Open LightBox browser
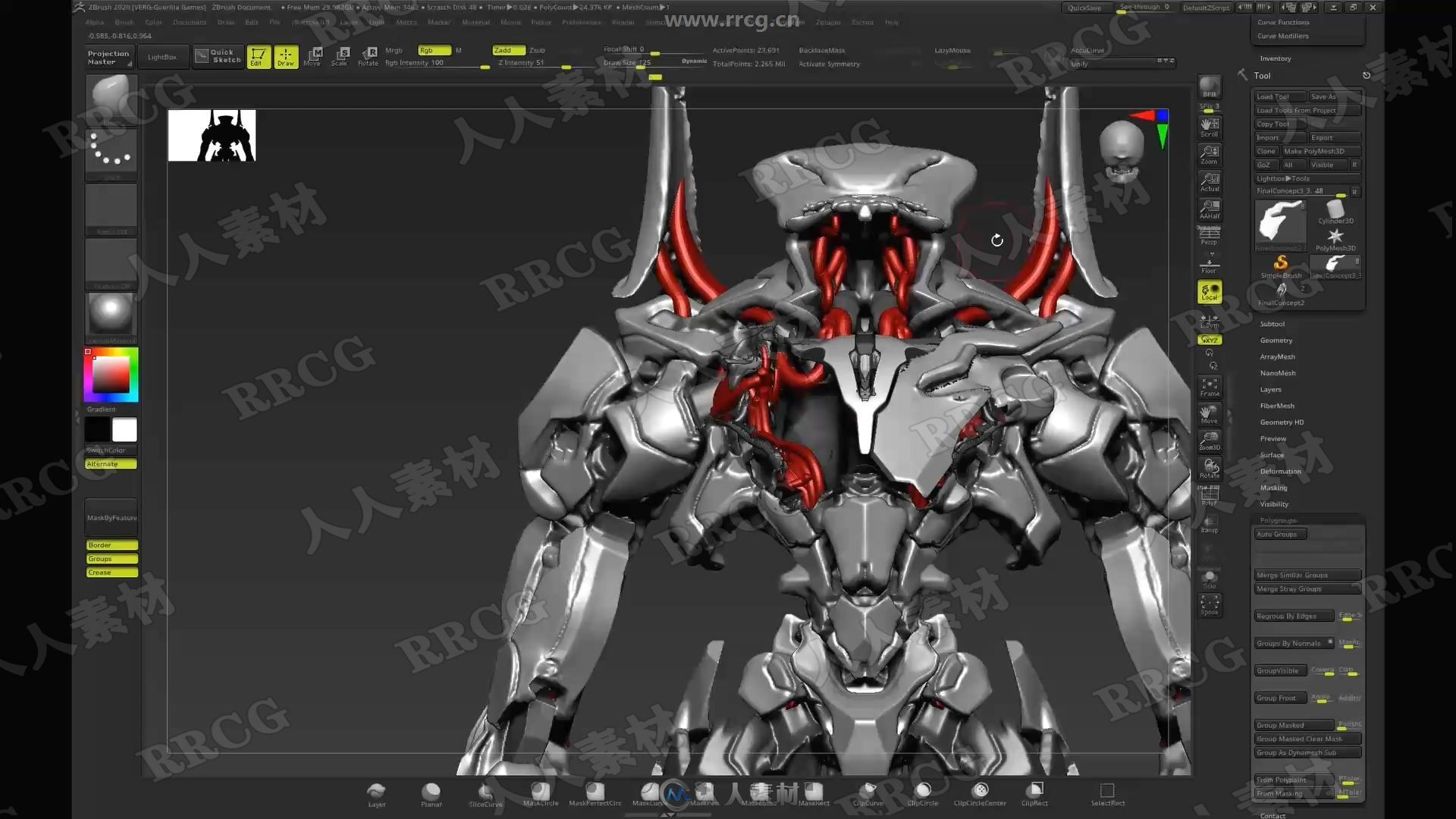This screenshot has height=819, width=1456. point(162,57)
